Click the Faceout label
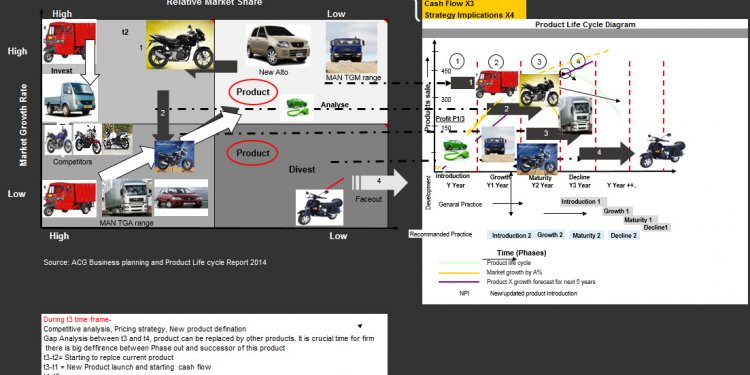Viewport: 750px width, 375px height. (x=368, y=199)
